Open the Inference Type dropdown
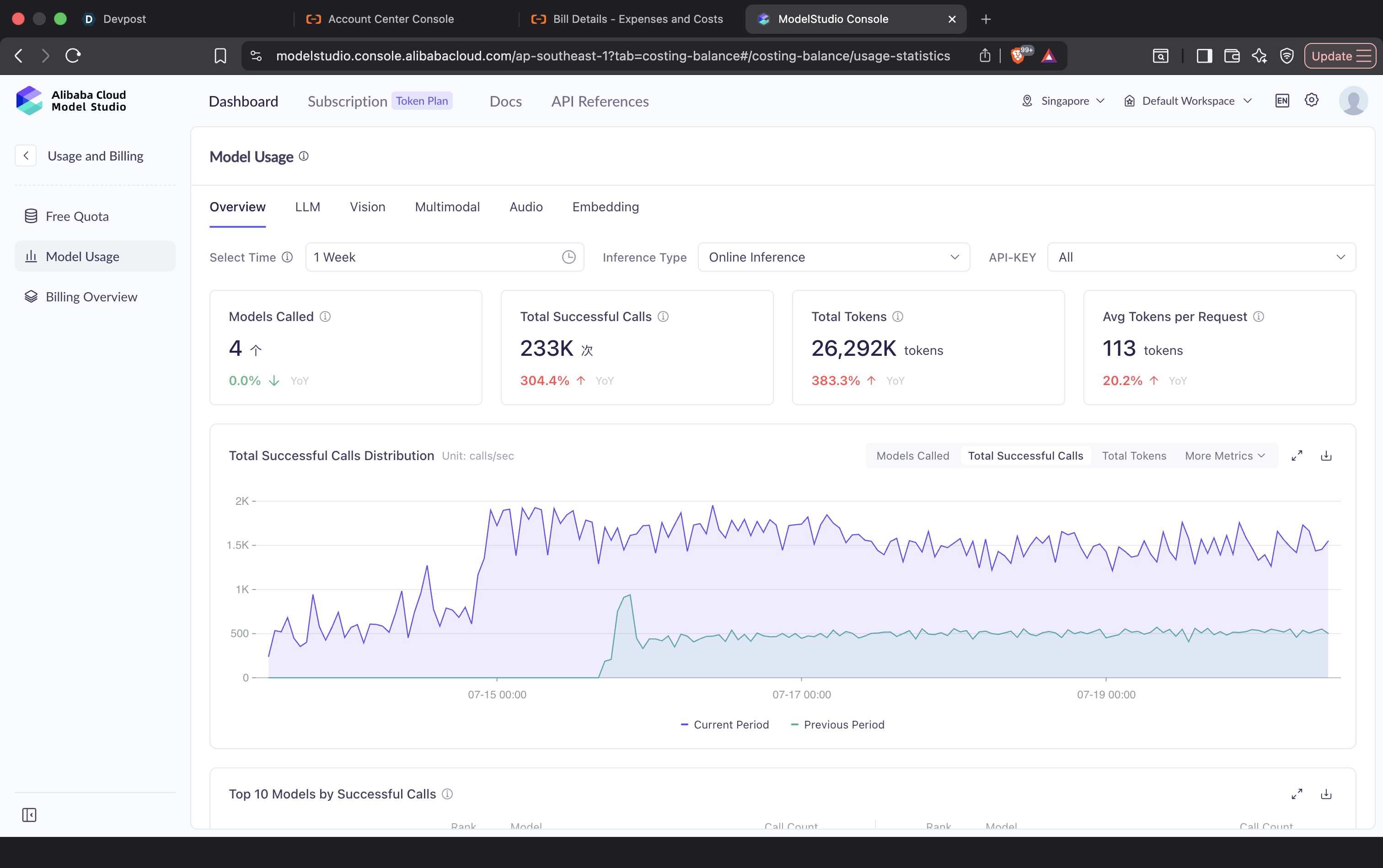This screenshot has width=1383, height=868. pos(834,257)
